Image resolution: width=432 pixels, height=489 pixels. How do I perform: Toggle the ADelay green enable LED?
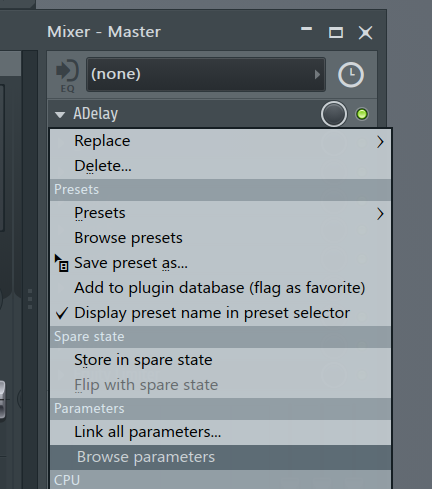click(362, 114)
